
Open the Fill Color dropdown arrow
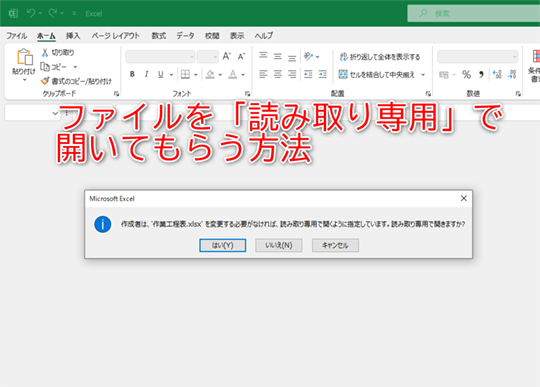click(220, 74)
